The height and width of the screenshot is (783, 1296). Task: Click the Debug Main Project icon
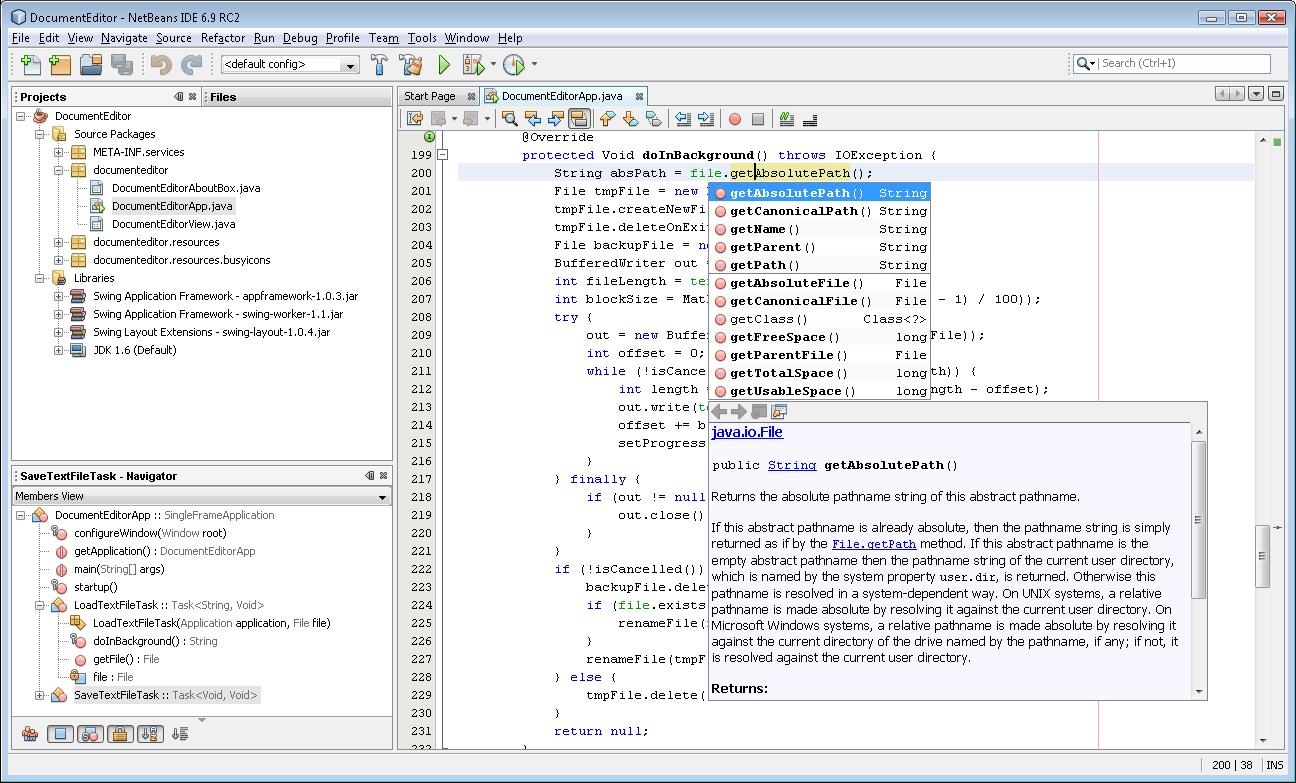pos(474,65)
